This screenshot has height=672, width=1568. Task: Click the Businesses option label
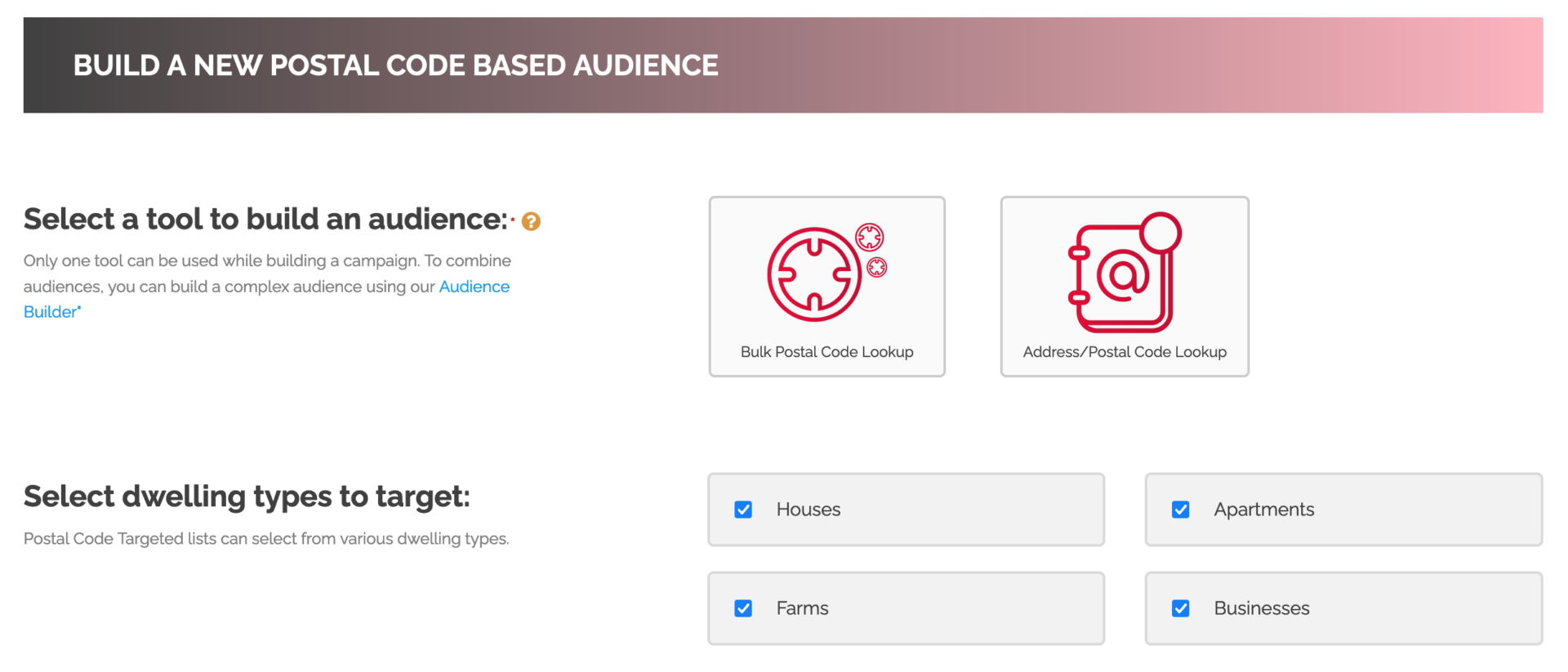point(1261,608)
